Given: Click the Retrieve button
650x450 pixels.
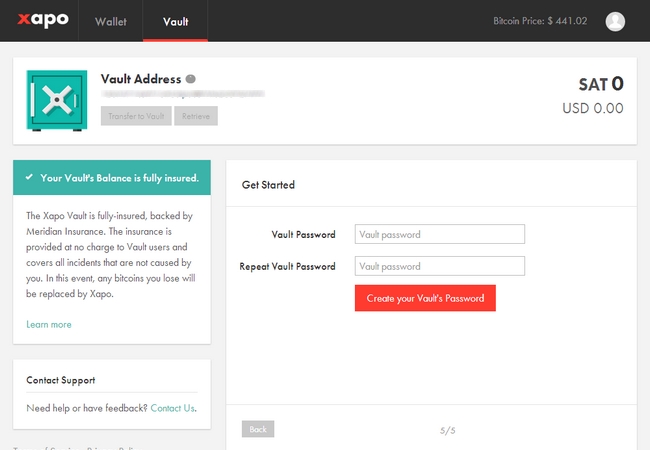Looking at the screenshot, I should (196, 116).
